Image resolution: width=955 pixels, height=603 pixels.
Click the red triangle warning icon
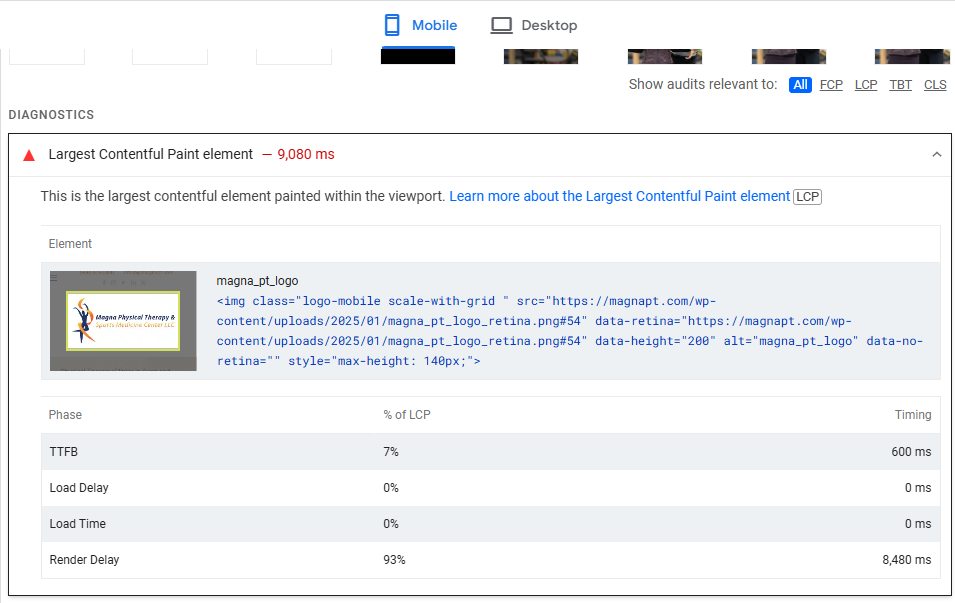[x=29, y=155]
